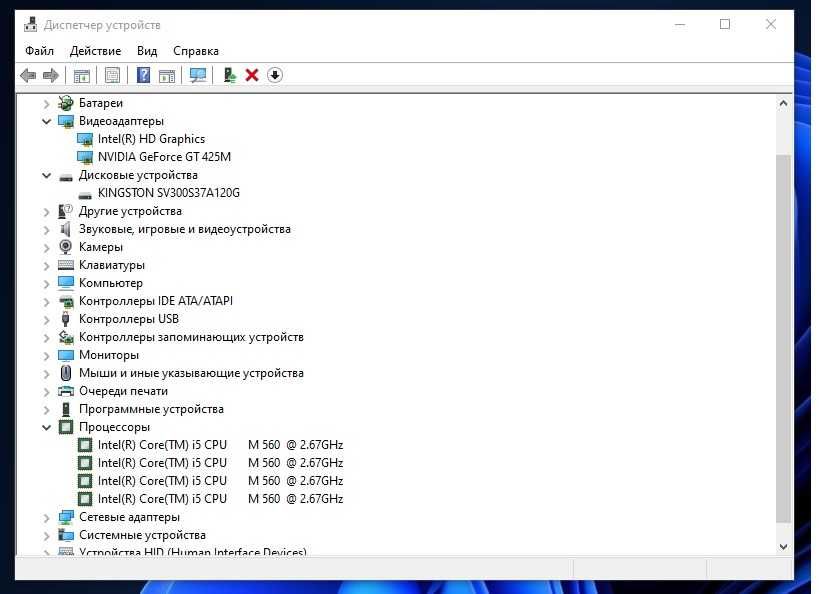
Task: Expand the Системные устройства chevron
Action: (x=46, y=536)
